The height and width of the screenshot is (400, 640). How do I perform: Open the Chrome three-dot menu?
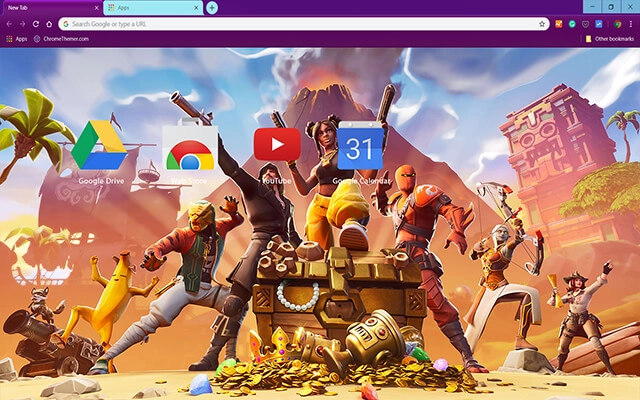pyautogui.click(x=631, y=24)
